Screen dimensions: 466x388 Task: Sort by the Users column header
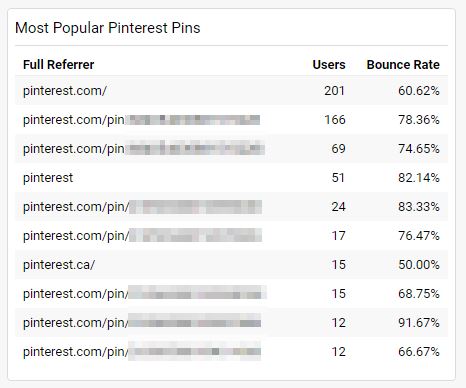(329, 65)
